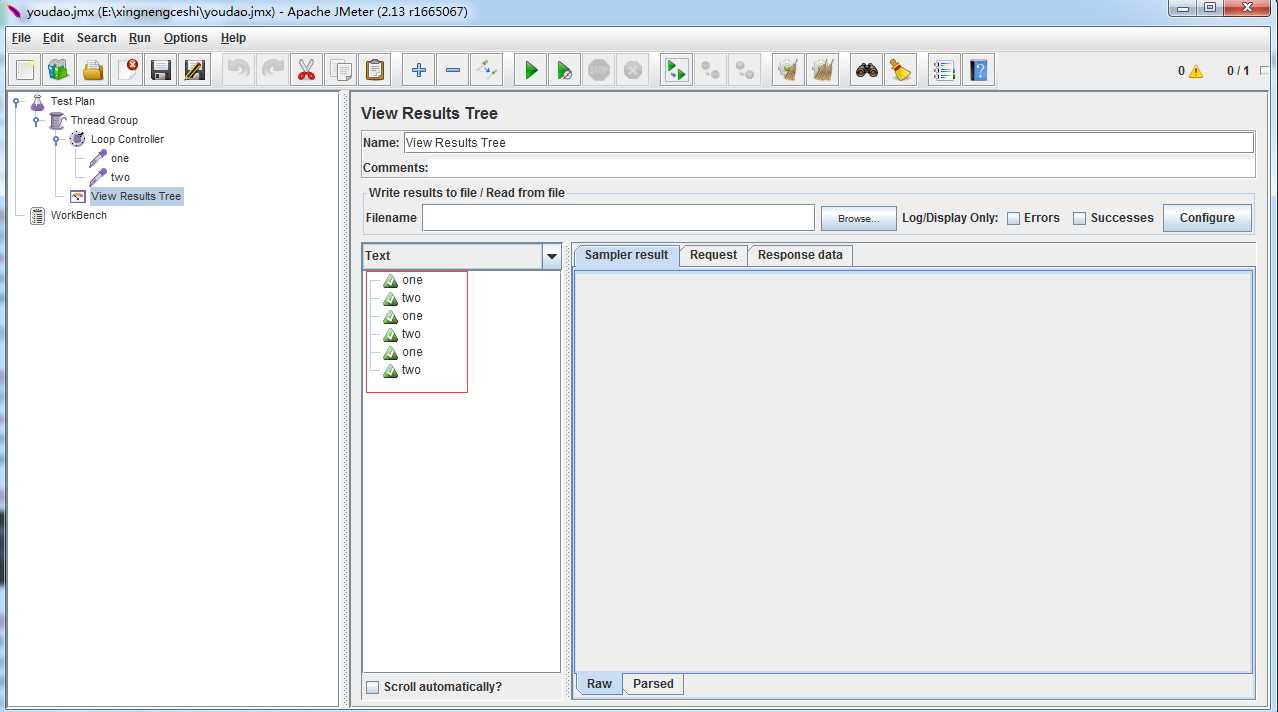1278x712 pixels.
Task: Collapse the Loop Controller tree node
Action: (57, 140)
